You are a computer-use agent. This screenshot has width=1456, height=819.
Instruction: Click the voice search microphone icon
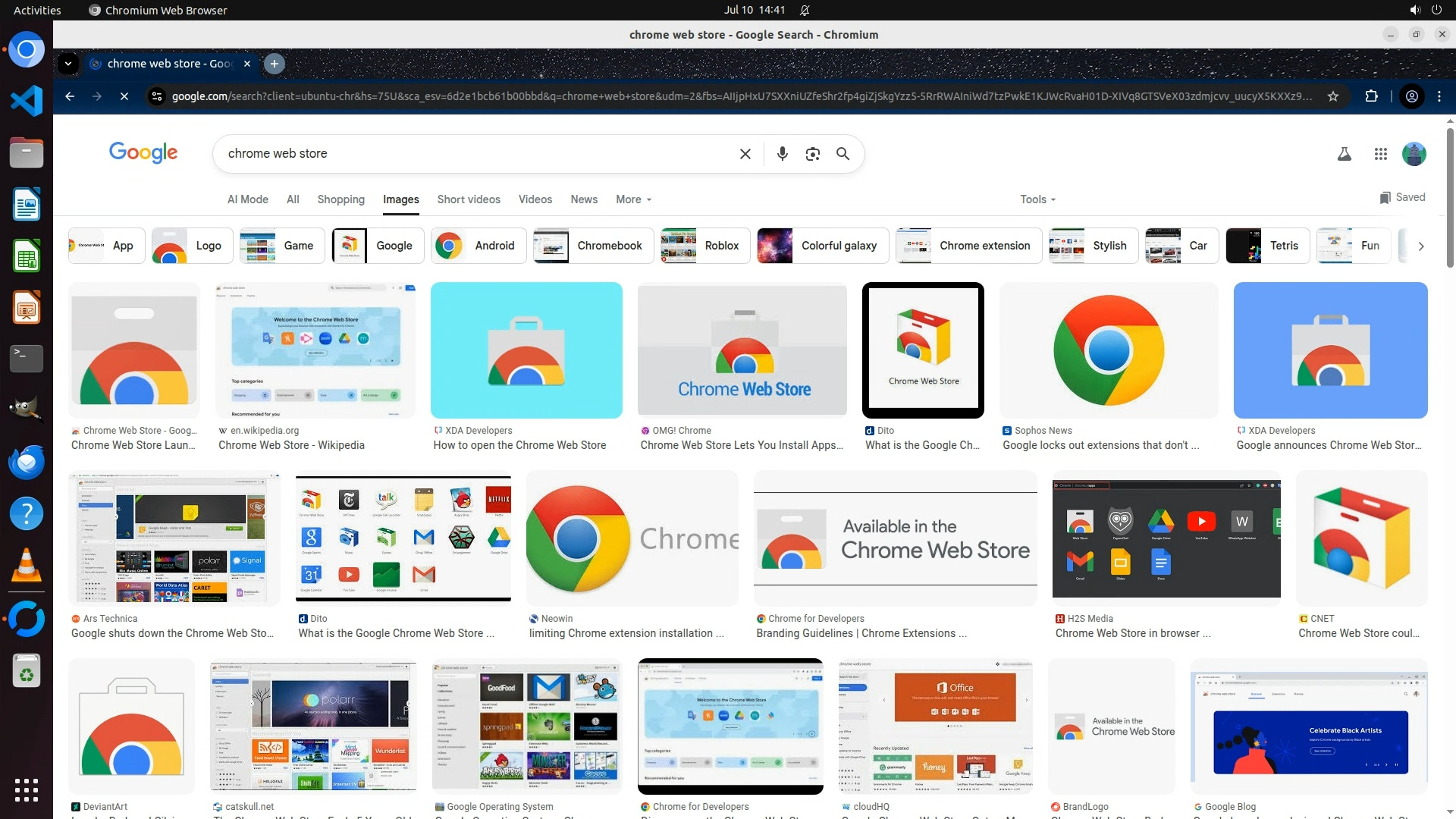click(x=782, y=154)
